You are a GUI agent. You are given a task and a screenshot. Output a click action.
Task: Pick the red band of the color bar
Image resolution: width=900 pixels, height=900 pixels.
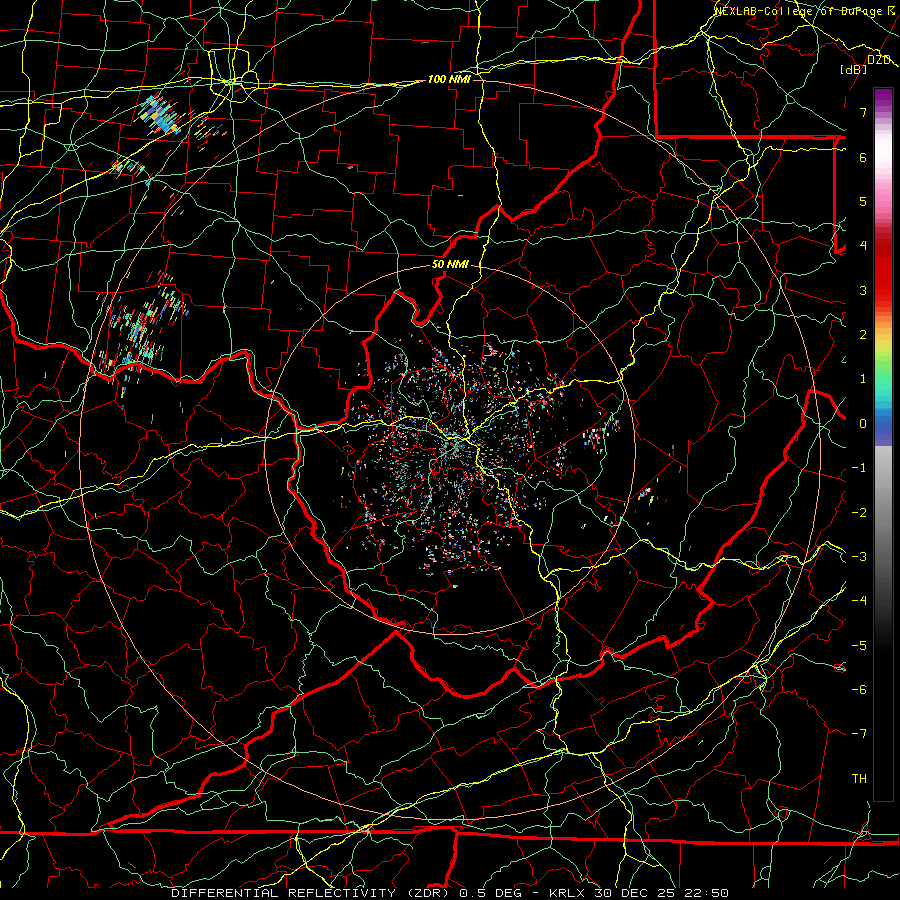883,276
